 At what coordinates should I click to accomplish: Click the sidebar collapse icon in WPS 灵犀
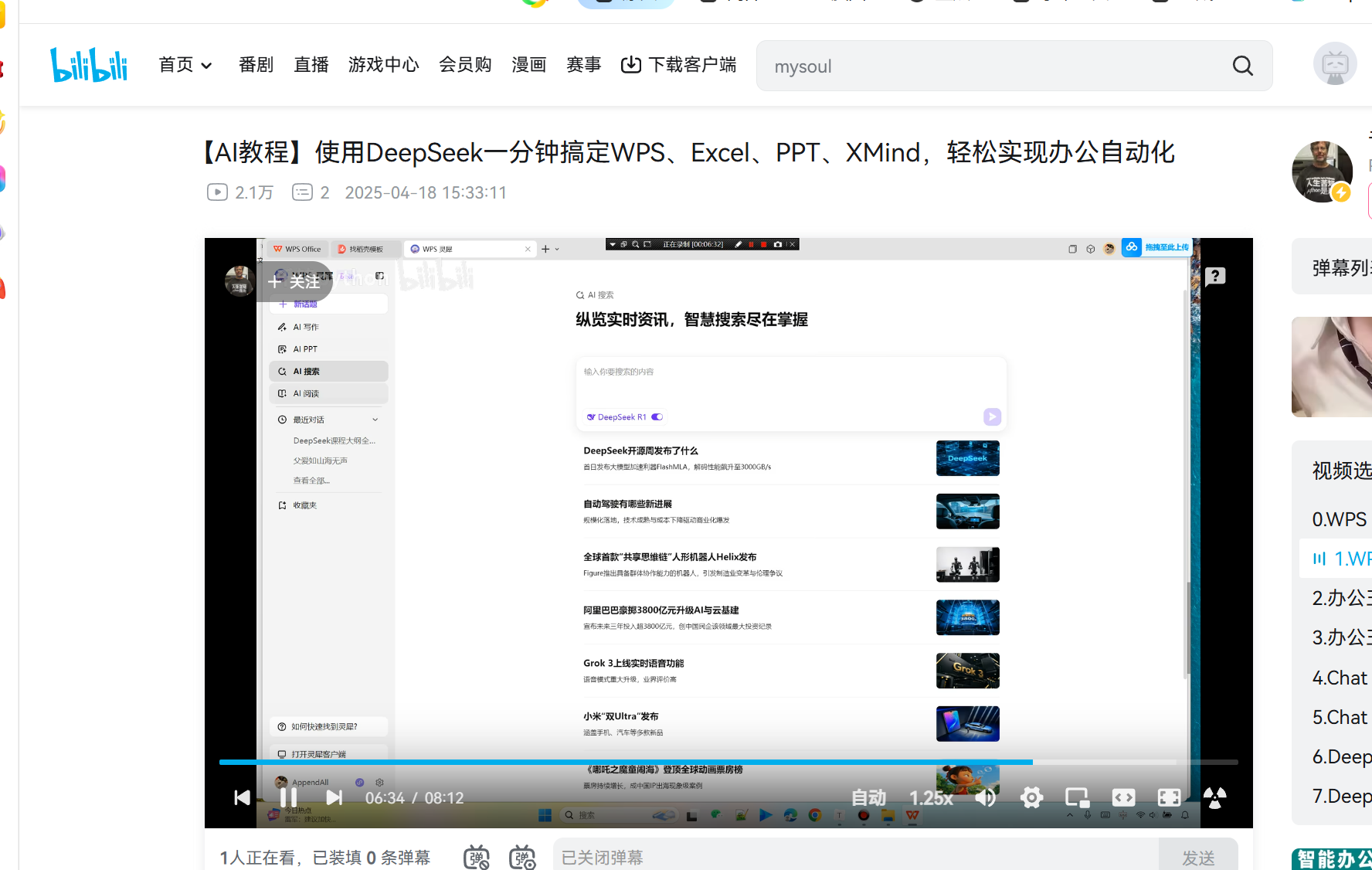379,276
